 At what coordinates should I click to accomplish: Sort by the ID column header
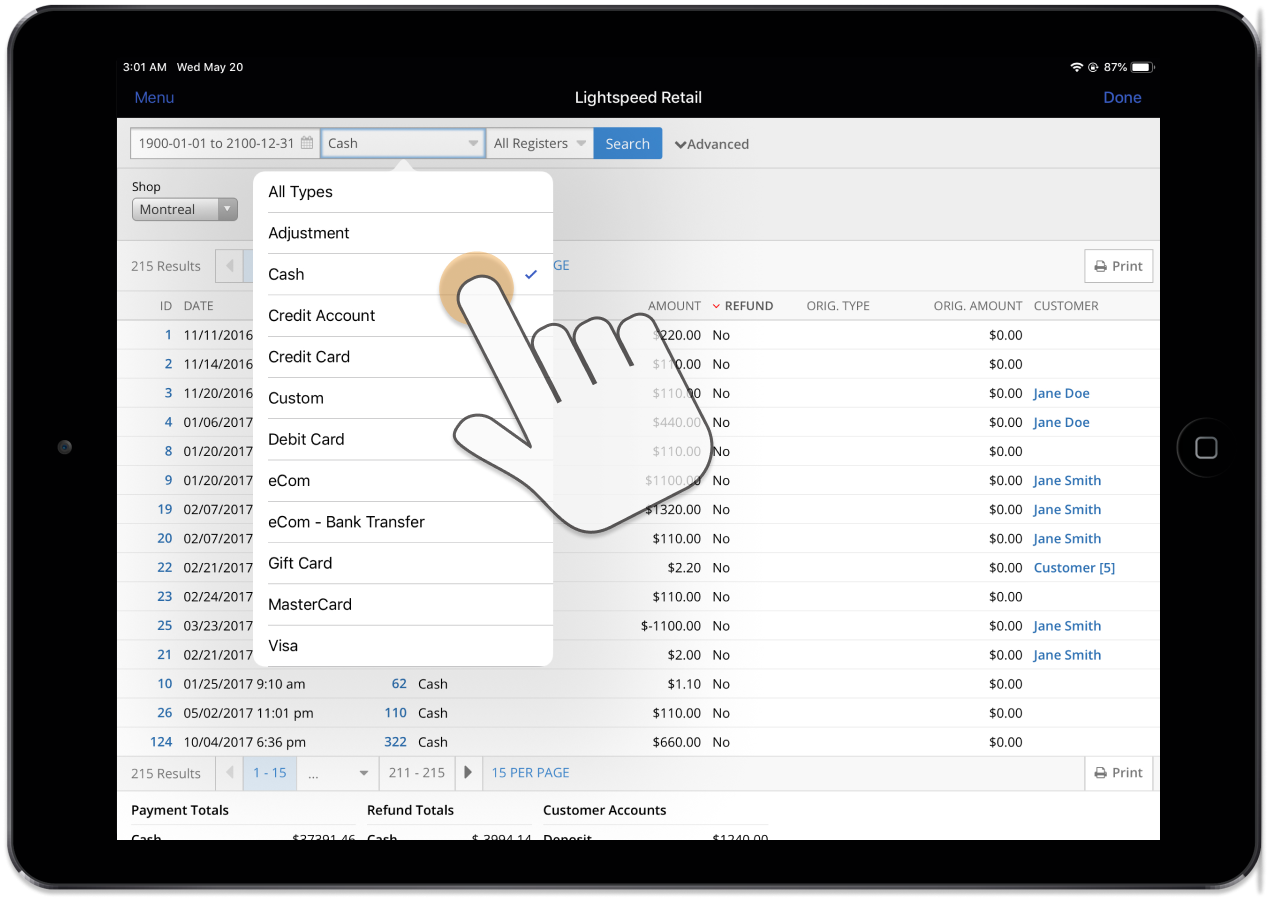[x=166, y=306]
